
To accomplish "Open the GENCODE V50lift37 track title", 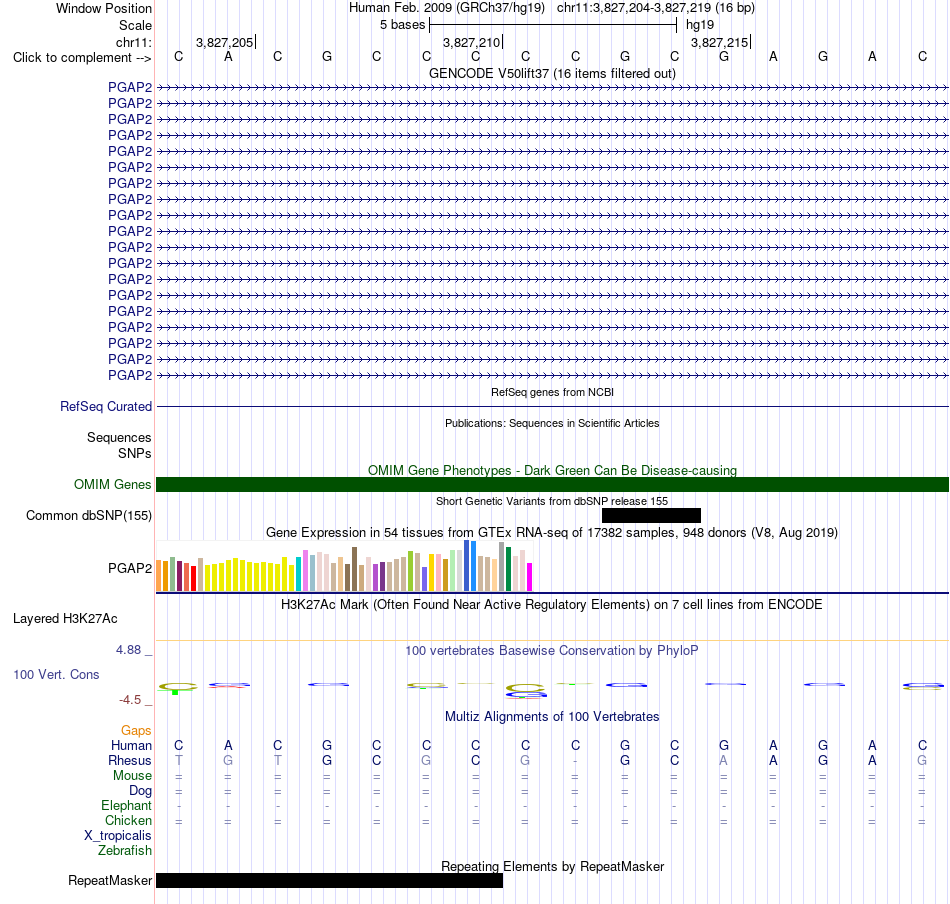I will [x=552, y=73].
